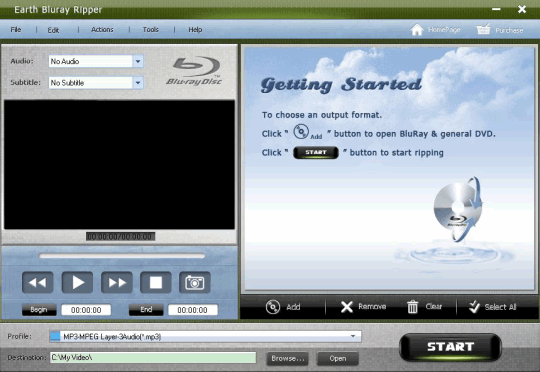540x372 pixels.
Task: Click the End time input field
Action: (x=193, y=310)
